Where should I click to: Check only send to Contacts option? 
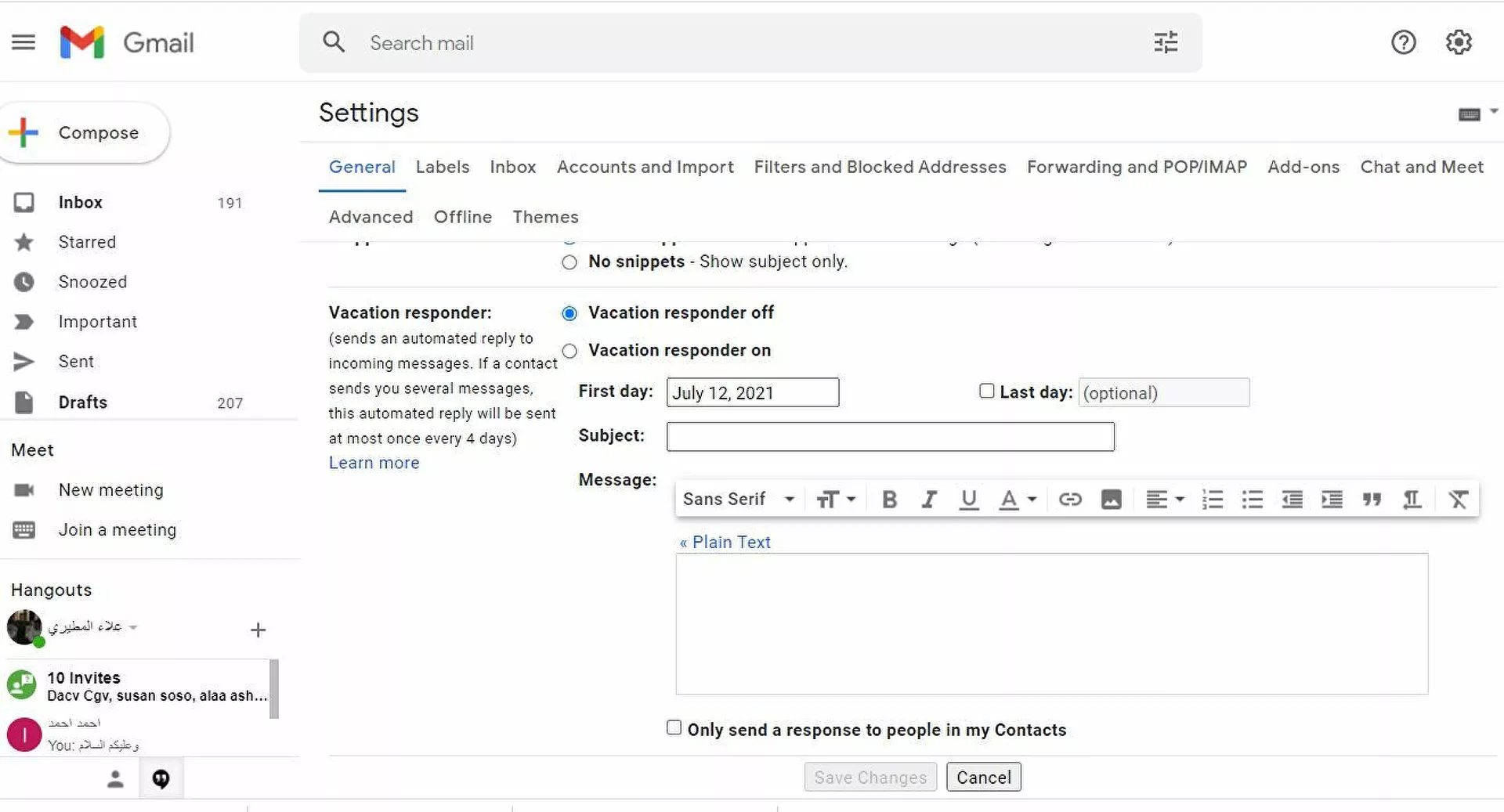pyautogui.click(x=674, y=727)
